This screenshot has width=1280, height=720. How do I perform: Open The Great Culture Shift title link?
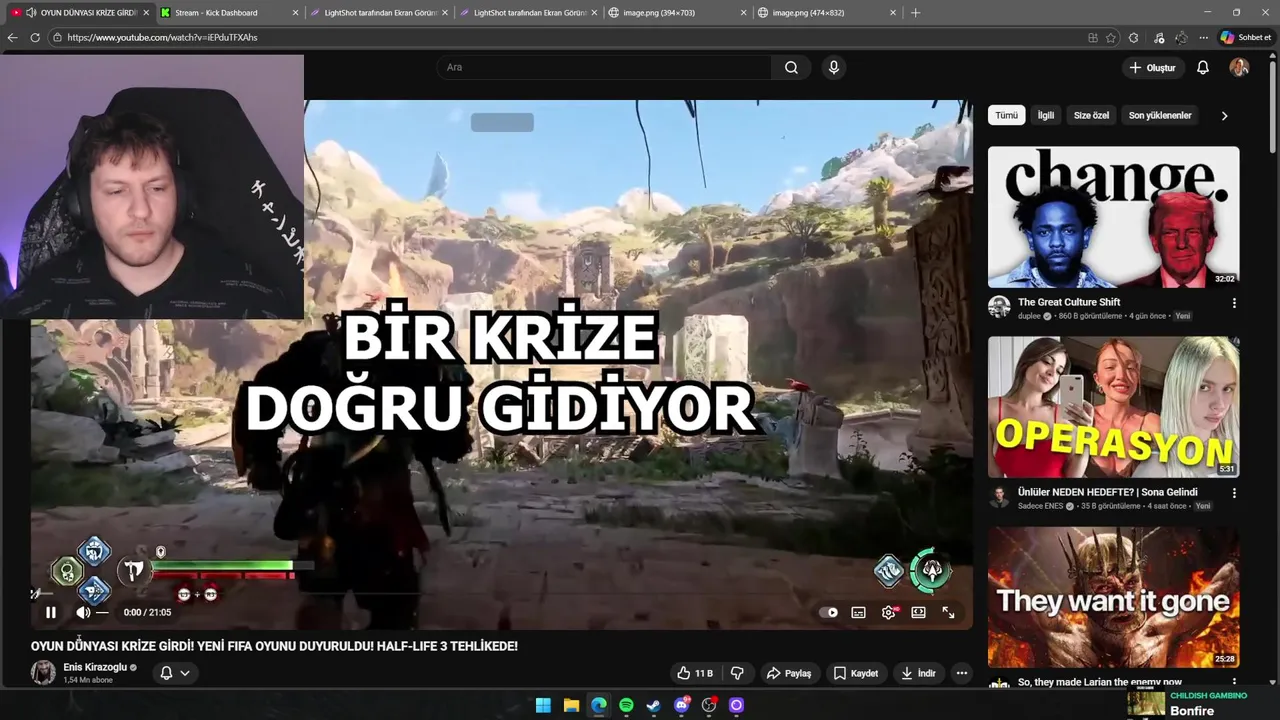1069,302
